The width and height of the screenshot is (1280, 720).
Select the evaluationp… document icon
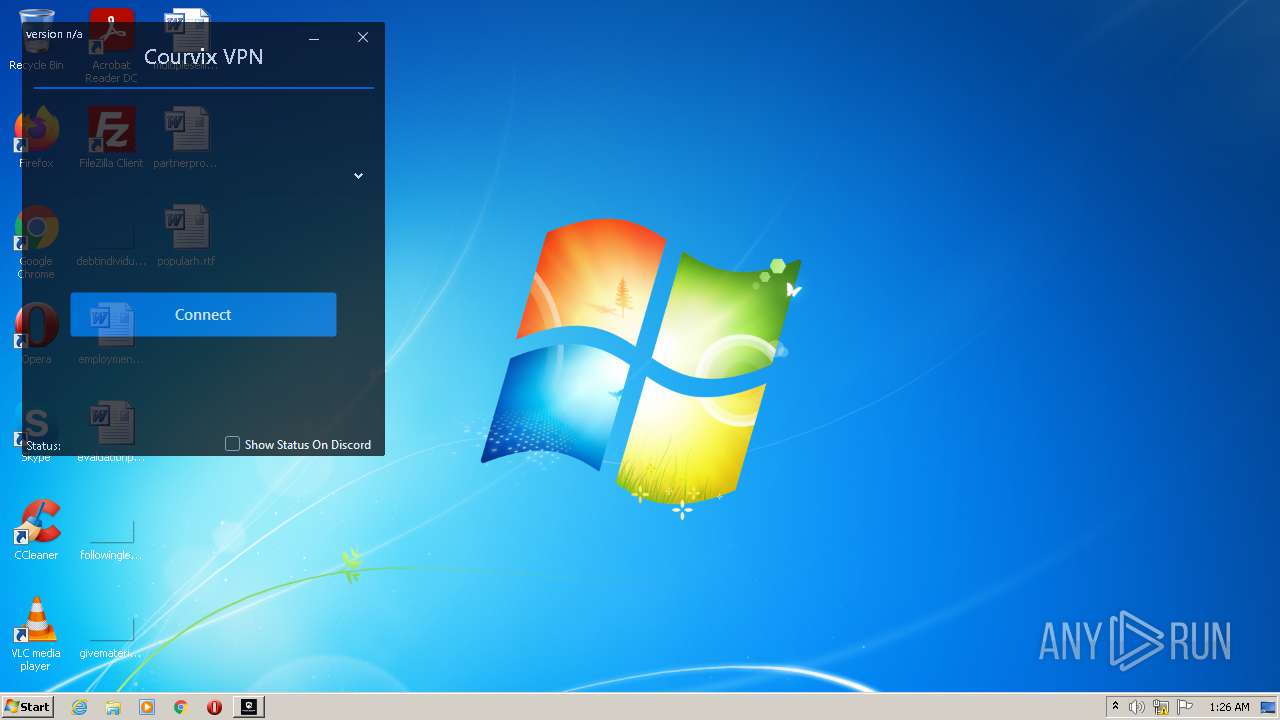111,433
